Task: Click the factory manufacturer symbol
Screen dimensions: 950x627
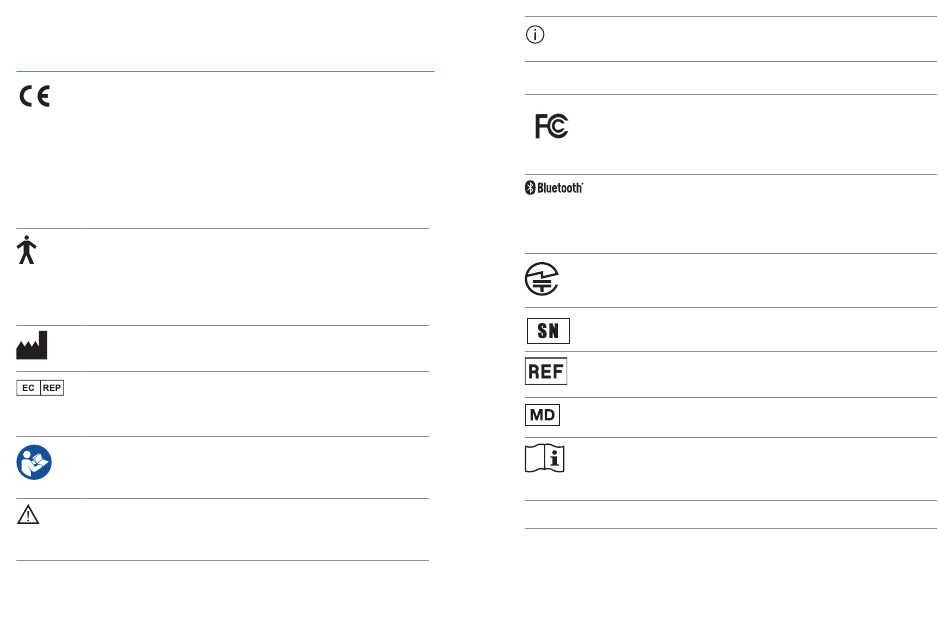Action: click(x=32, y=345)
